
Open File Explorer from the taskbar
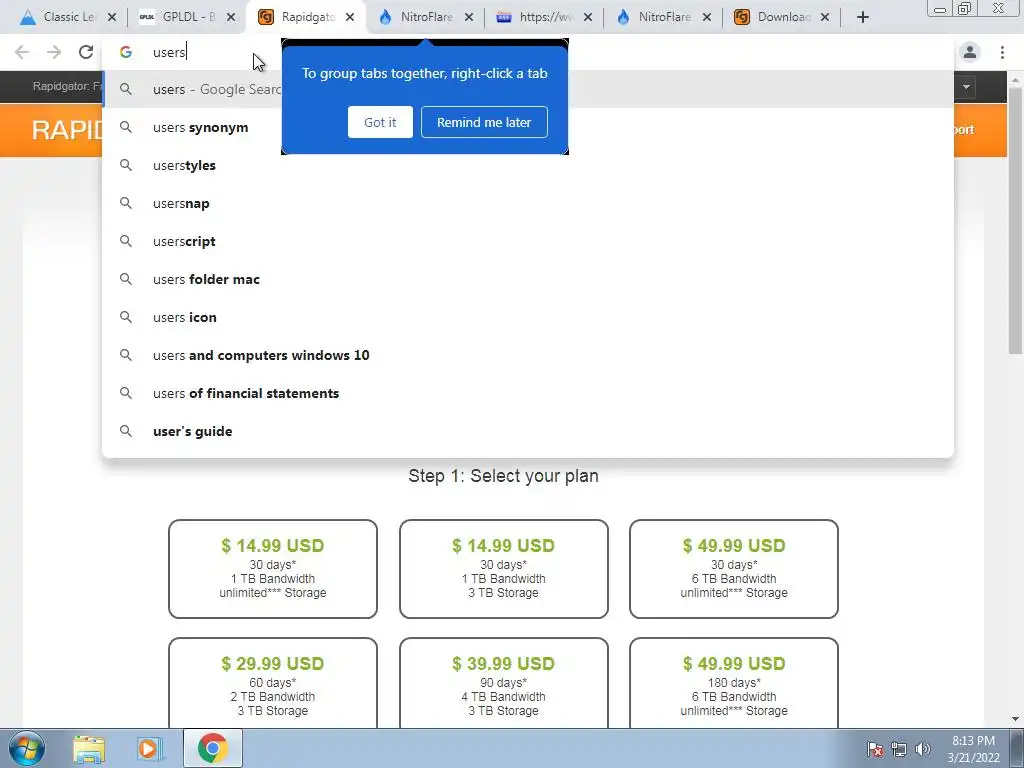click(x=89, y=748)
